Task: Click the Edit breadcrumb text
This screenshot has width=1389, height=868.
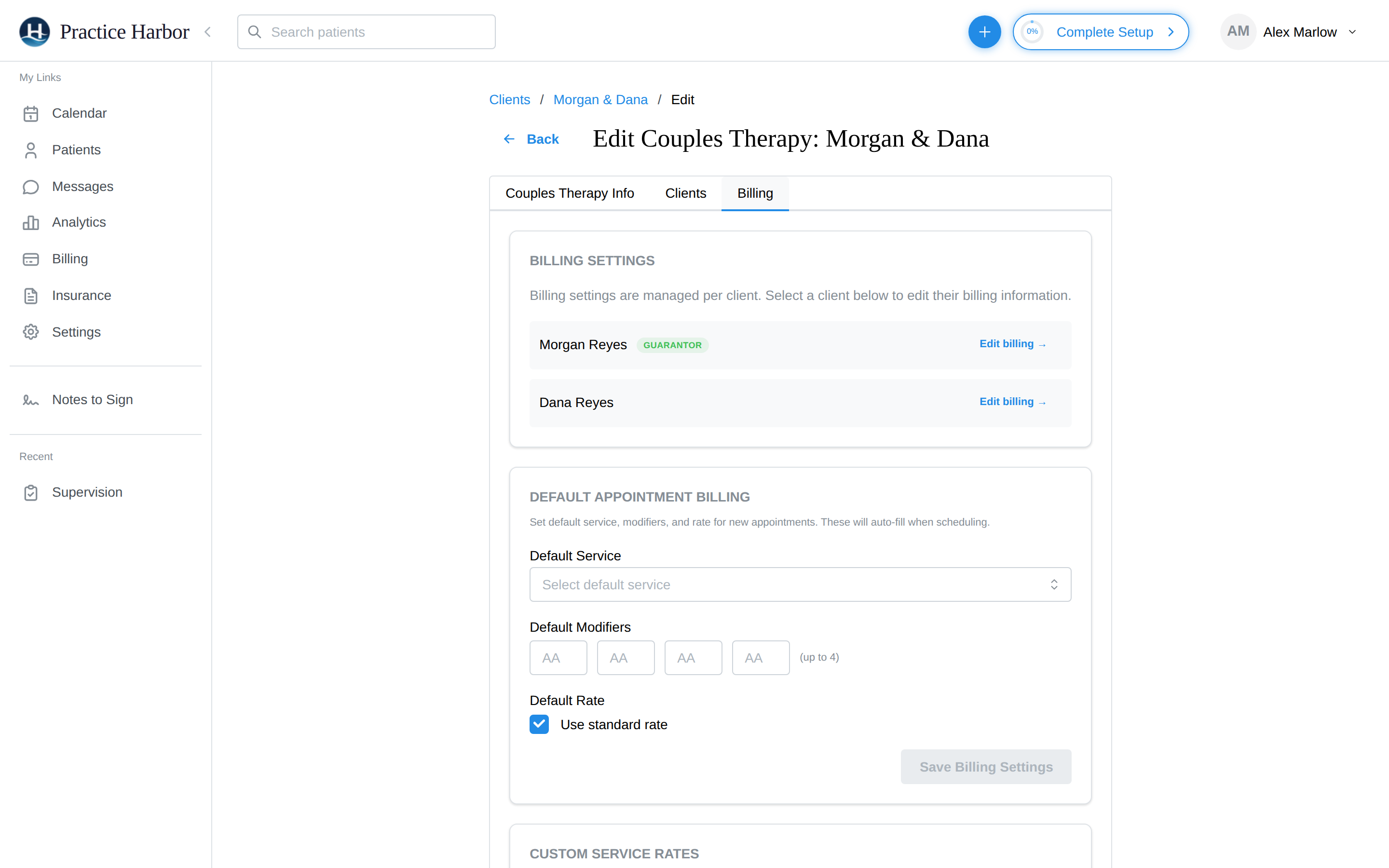Action: pos(682,100)
